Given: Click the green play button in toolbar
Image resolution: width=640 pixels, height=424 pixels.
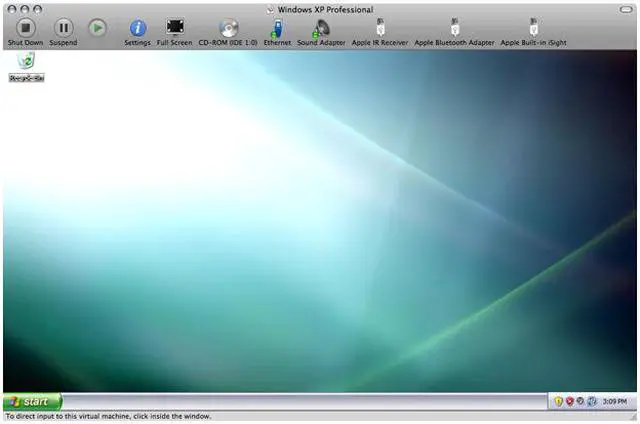Looking at the screenshot, I should click(98, 28).
